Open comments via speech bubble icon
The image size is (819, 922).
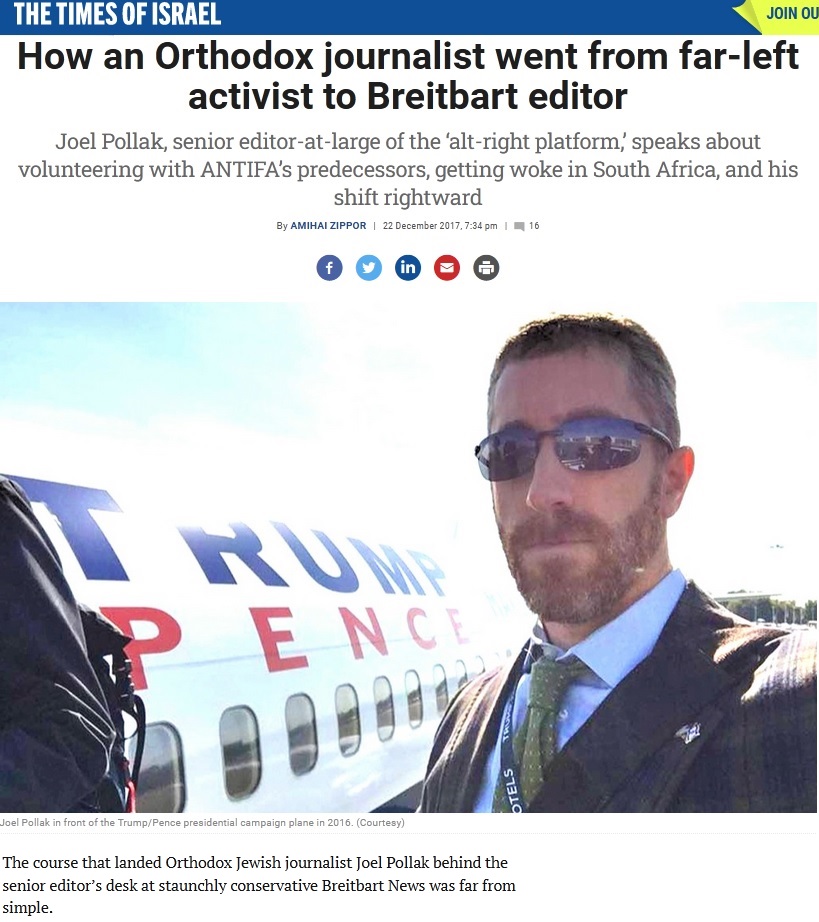[x=519, y=226]
